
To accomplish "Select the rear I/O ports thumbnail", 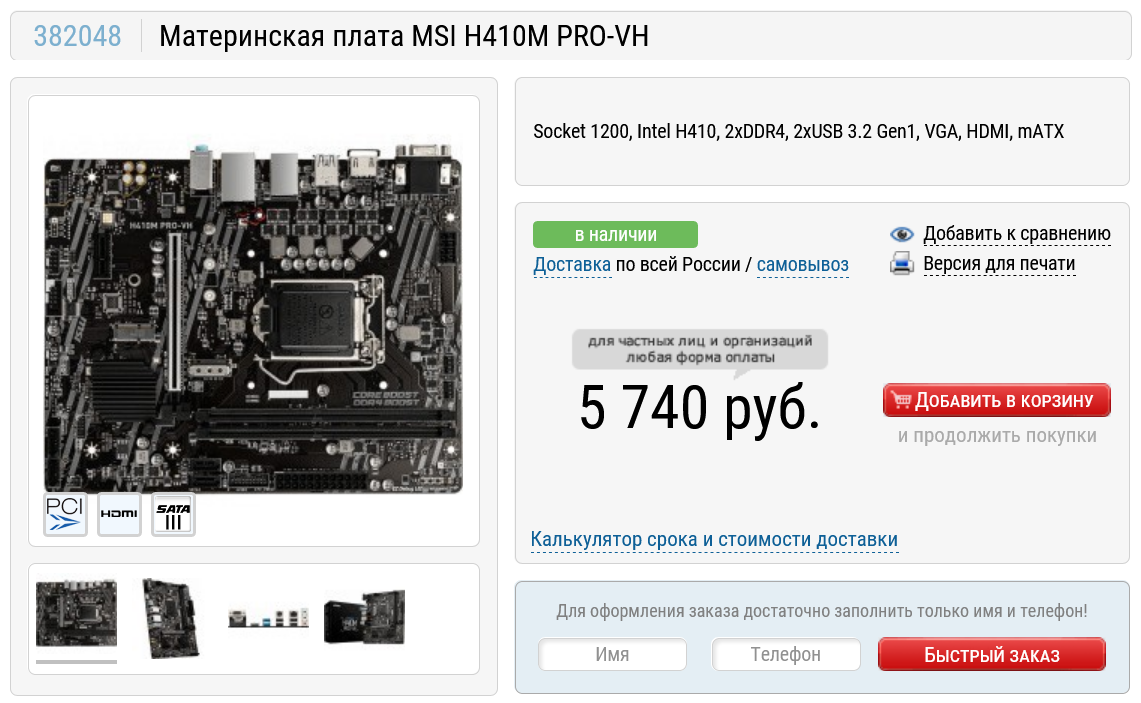I will 269,619.
